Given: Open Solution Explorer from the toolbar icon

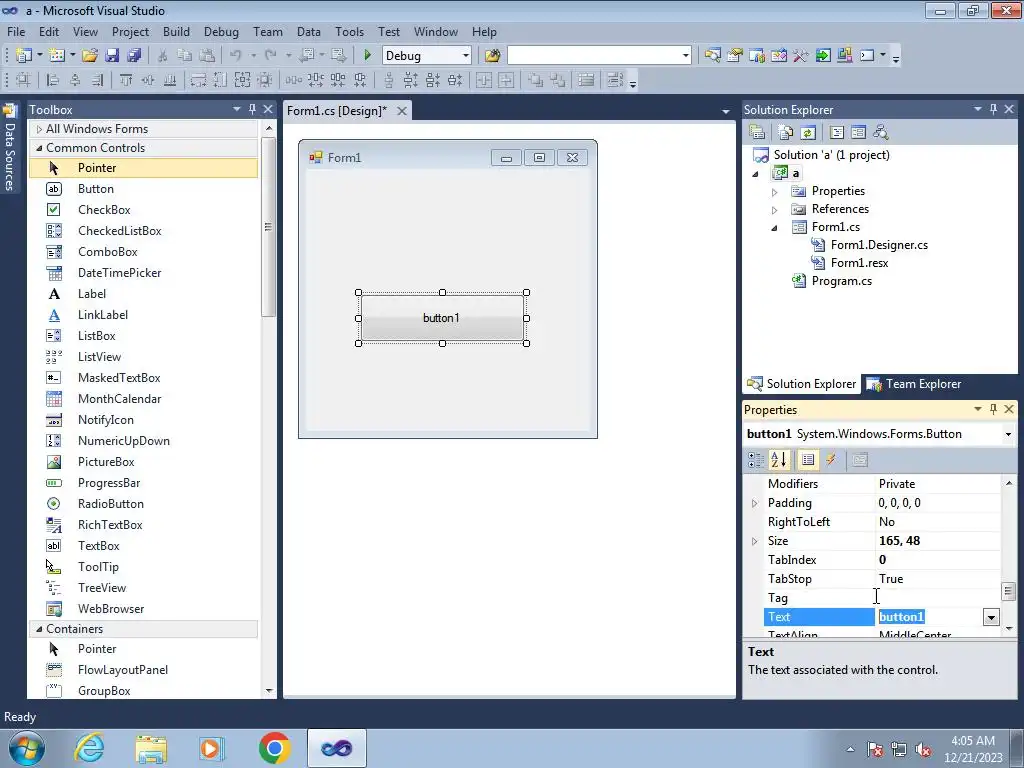Looking at the screenshot, I should point(712,56).
